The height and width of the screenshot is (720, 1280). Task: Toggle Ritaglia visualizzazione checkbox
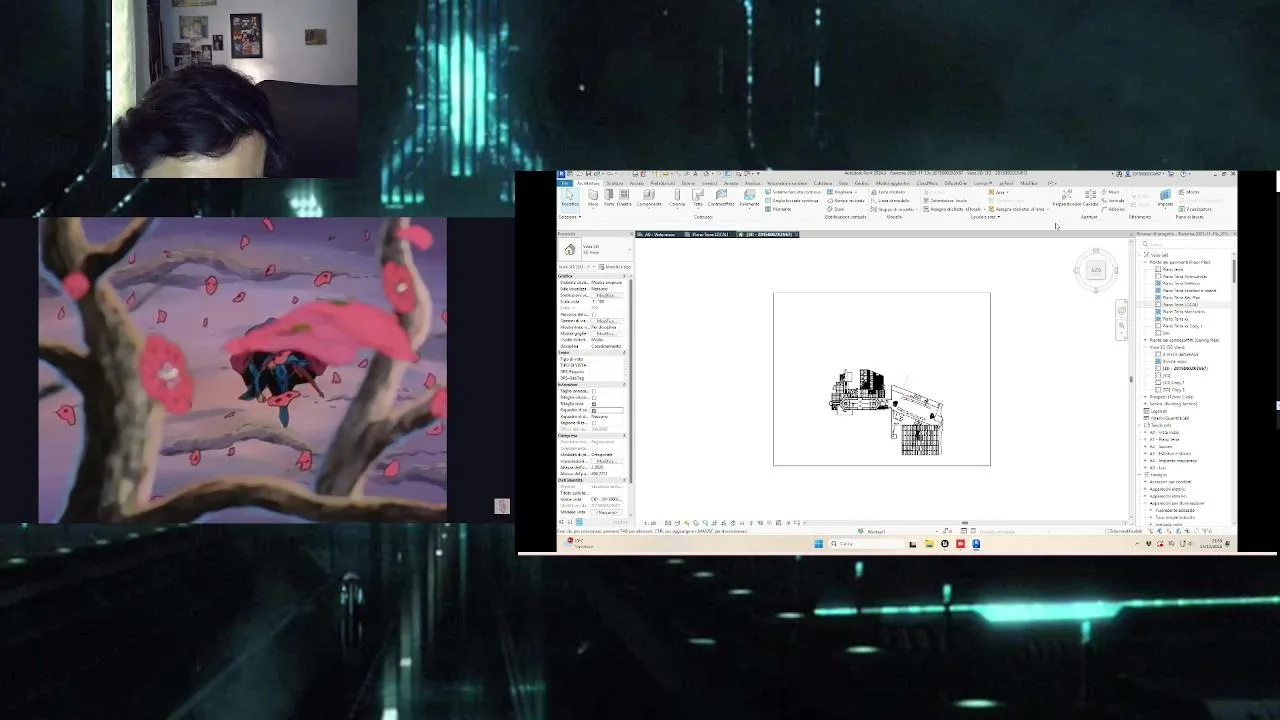pyautogui.click(x=594, y=398)
